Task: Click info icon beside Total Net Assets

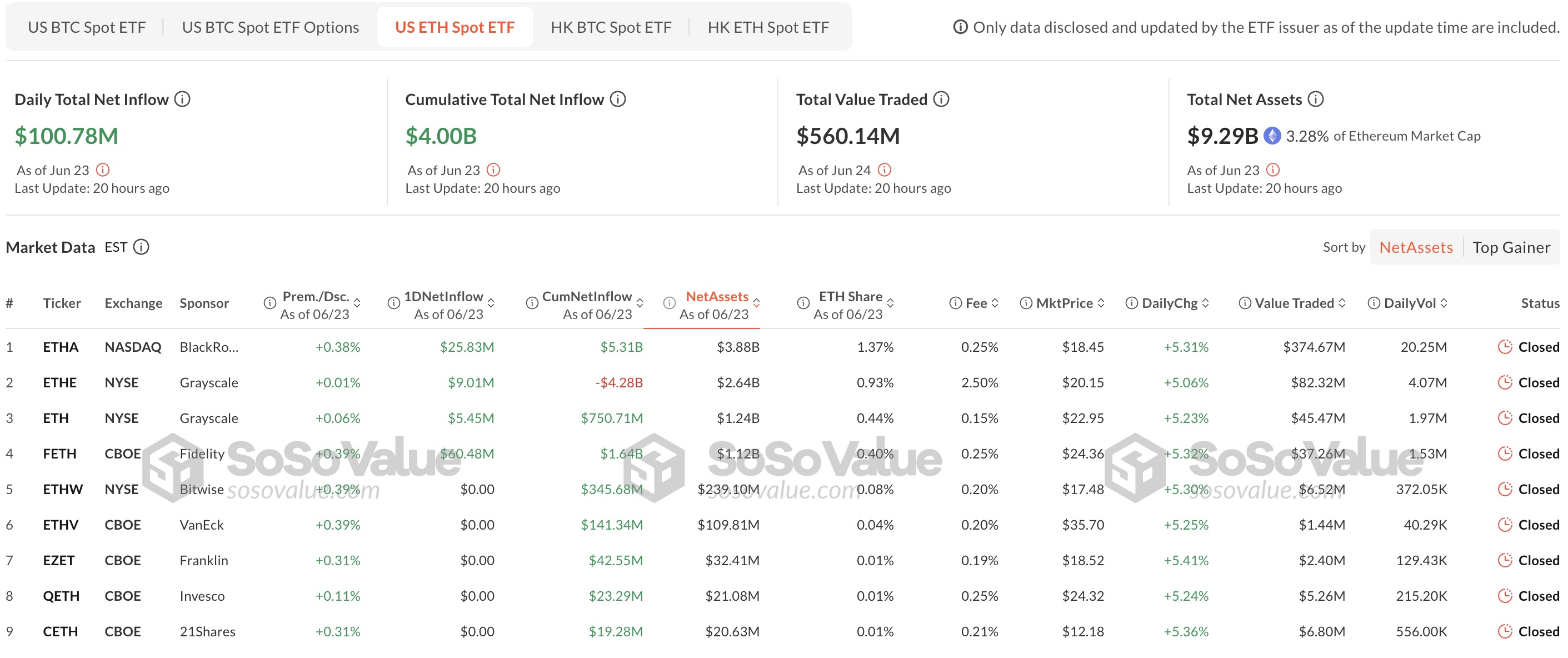Action: 1315,99
